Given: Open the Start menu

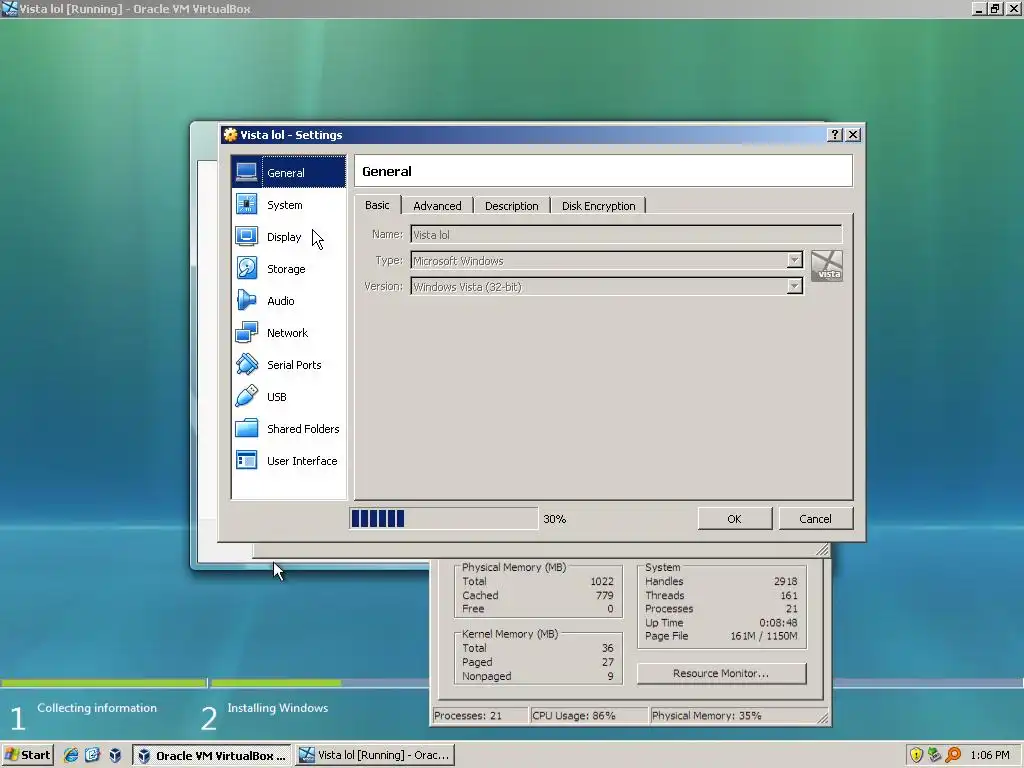Looking at the screenshot, I should [27, 755].
